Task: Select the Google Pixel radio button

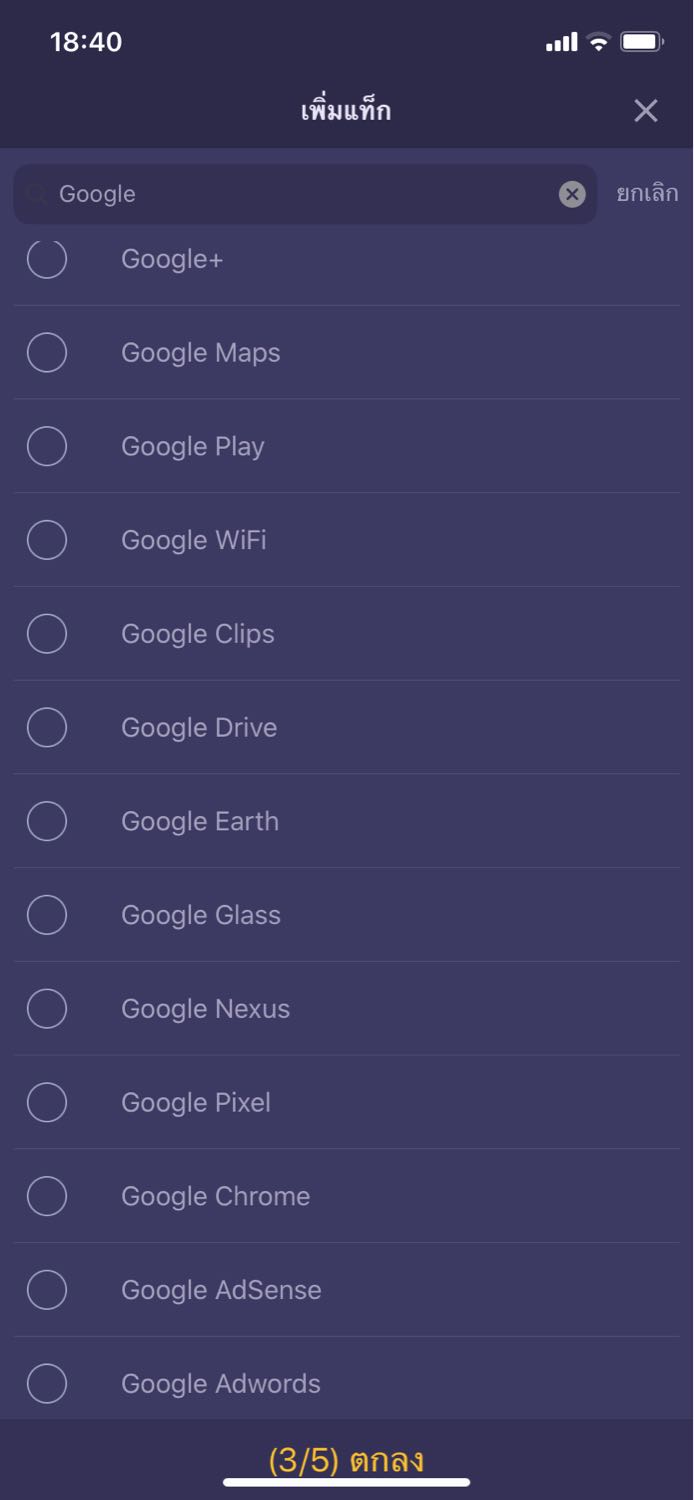Action: coord(47,1102)
